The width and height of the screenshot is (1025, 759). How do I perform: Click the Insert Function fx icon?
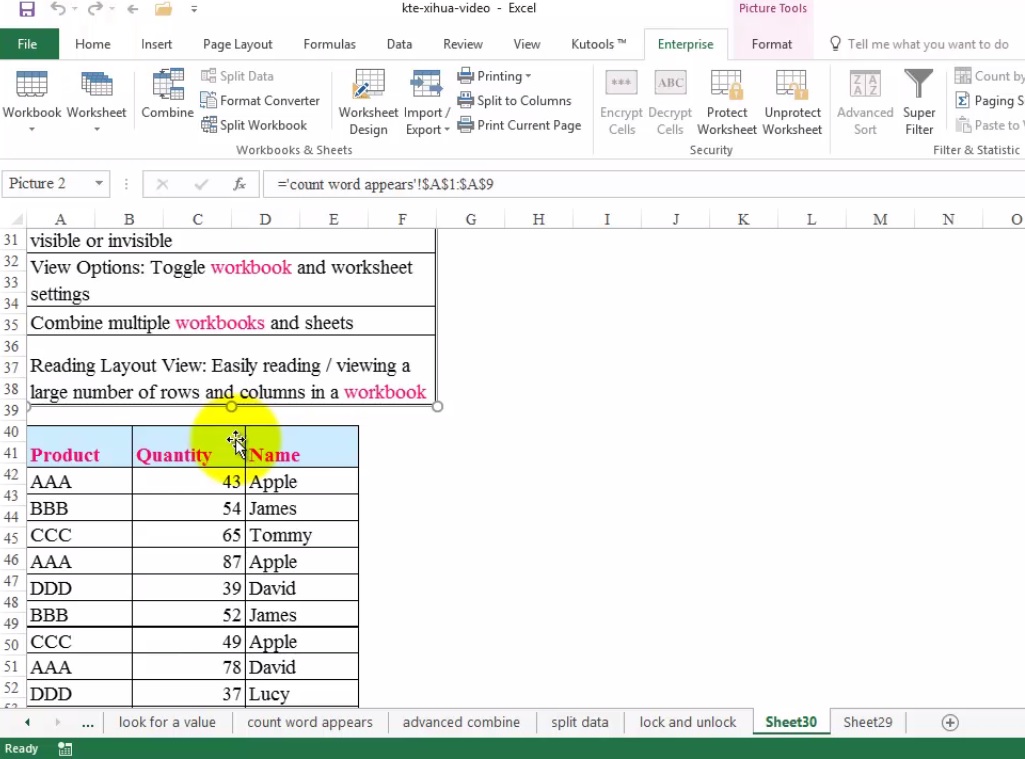pos(239,184)
